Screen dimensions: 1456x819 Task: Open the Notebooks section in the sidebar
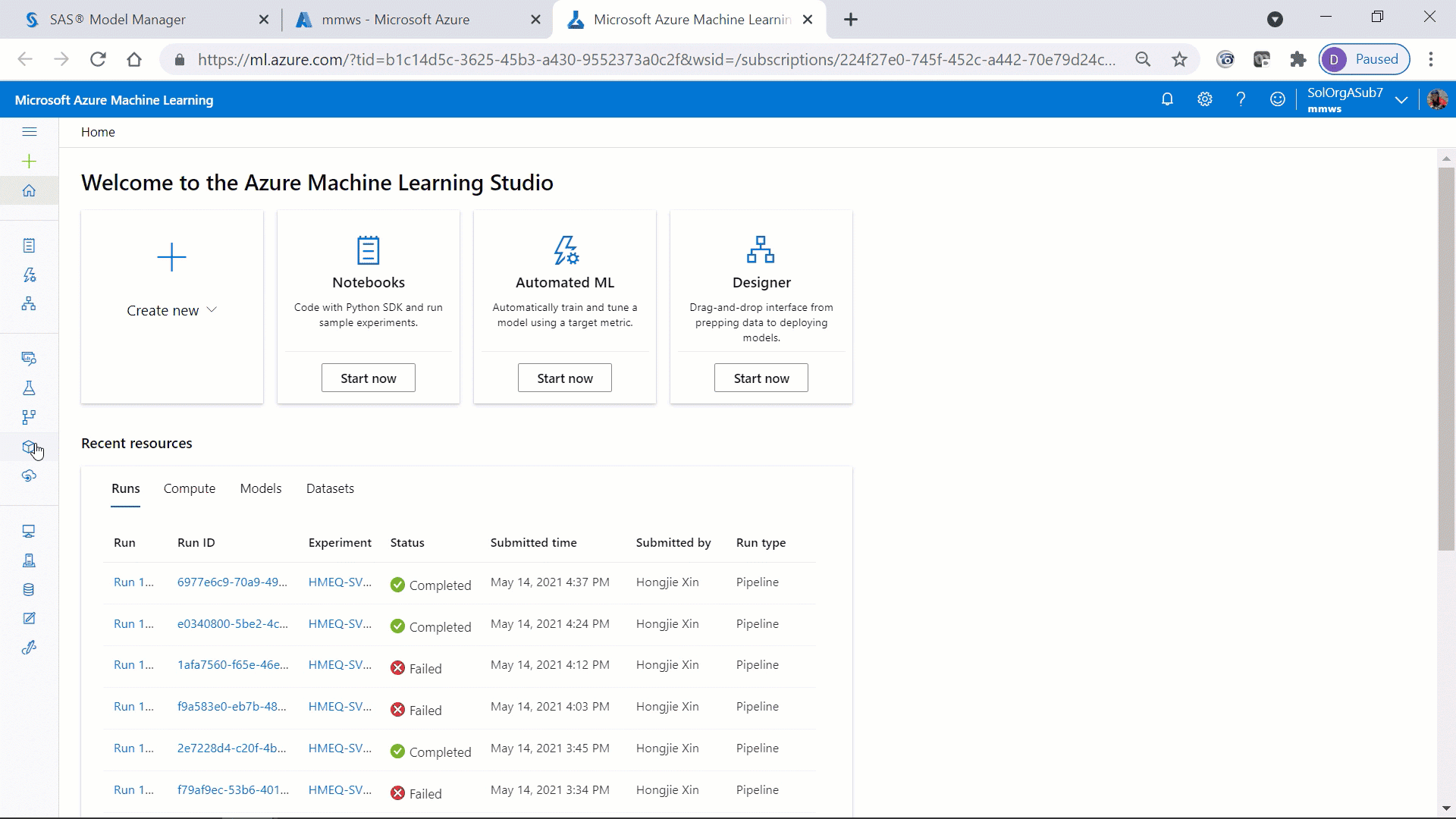point(29,244)
